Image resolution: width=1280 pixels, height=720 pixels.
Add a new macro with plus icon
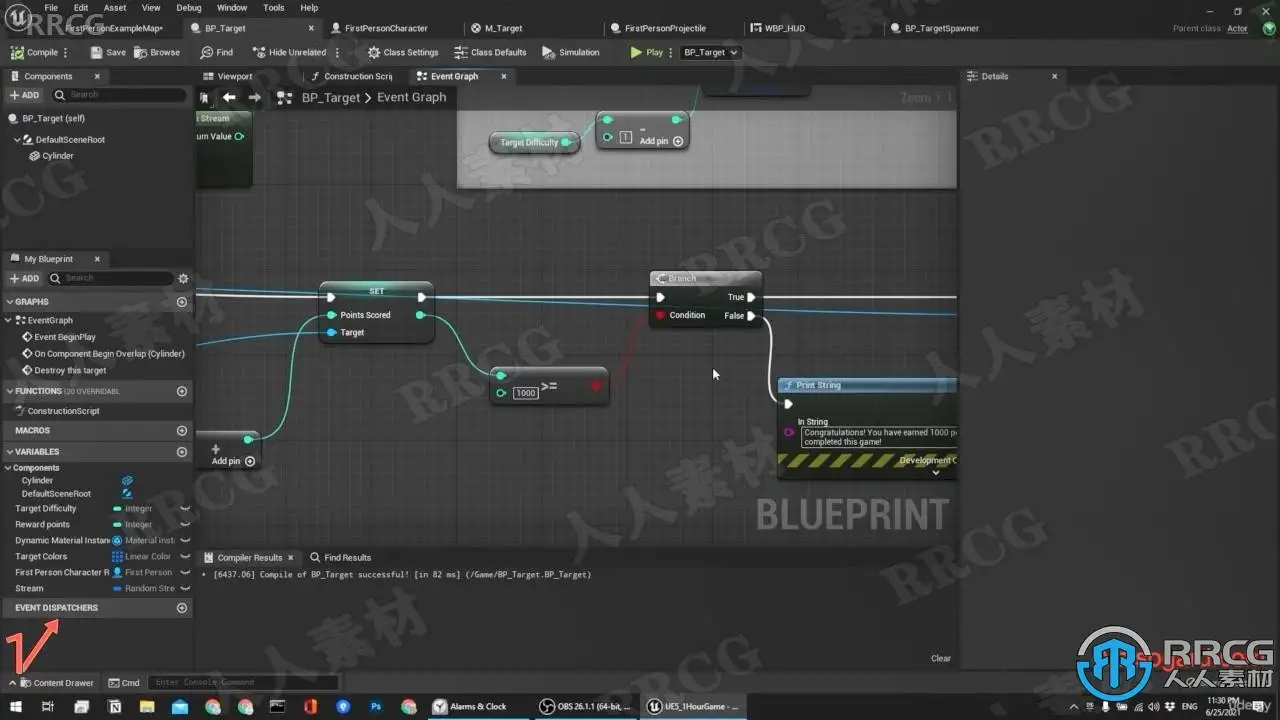point(182,431)
